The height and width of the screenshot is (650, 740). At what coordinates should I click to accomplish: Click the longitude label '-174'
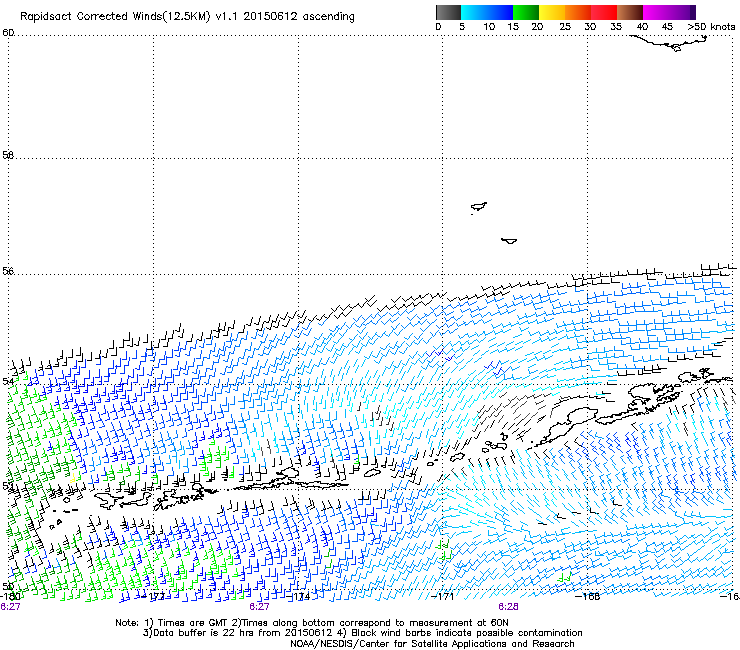(x=299, y=597)
